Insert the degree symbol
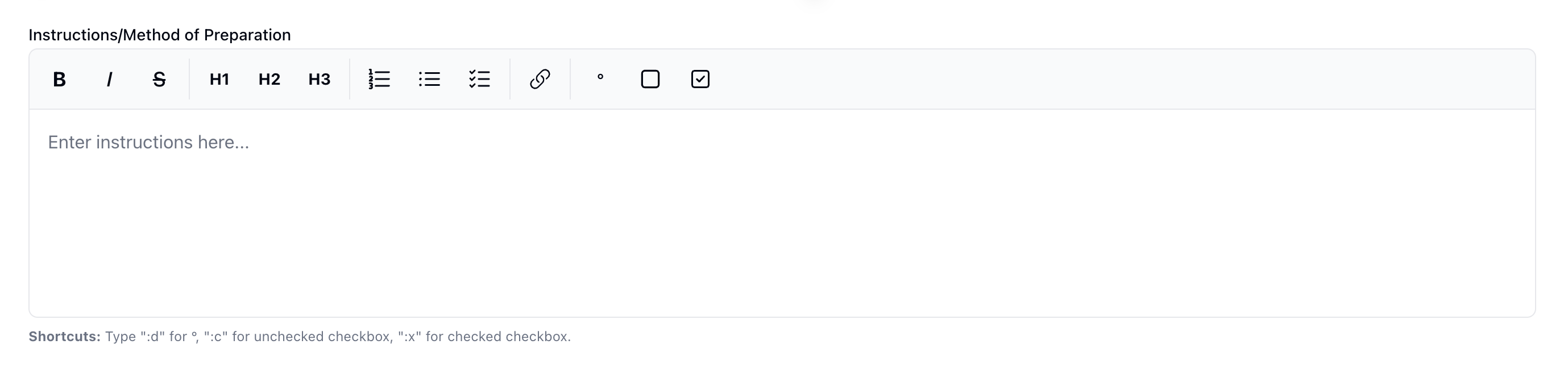 (x=600, y=79)
